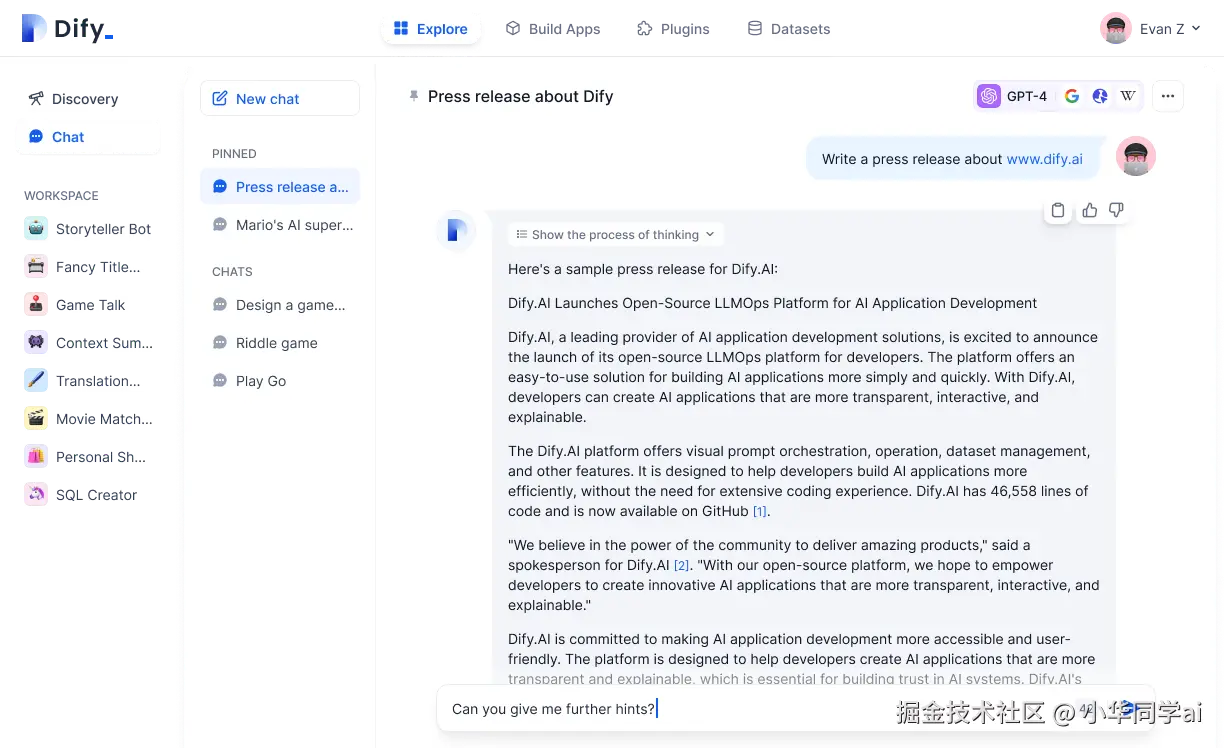Give the response a thumbs up
Screen dimensions: 1224x748
pyautogui.click(x=1089, y=210)
